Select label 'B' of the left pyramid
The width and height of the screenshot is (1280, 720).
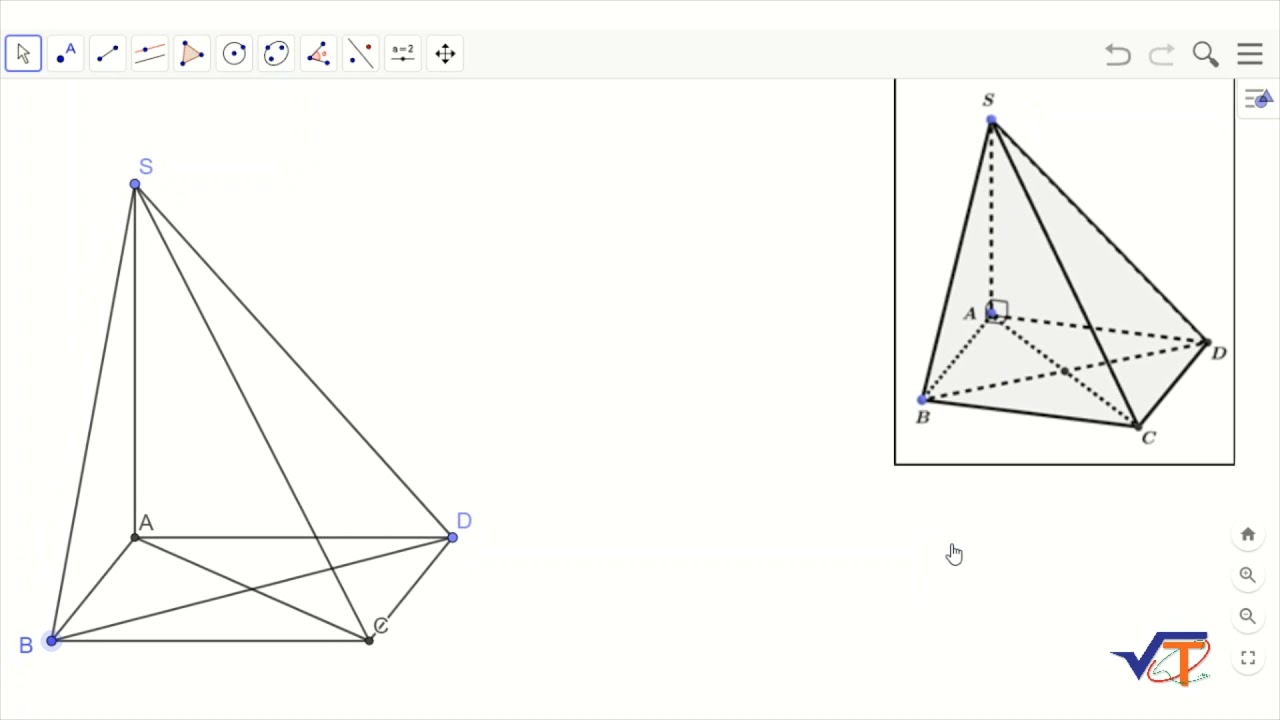[26, 646]
